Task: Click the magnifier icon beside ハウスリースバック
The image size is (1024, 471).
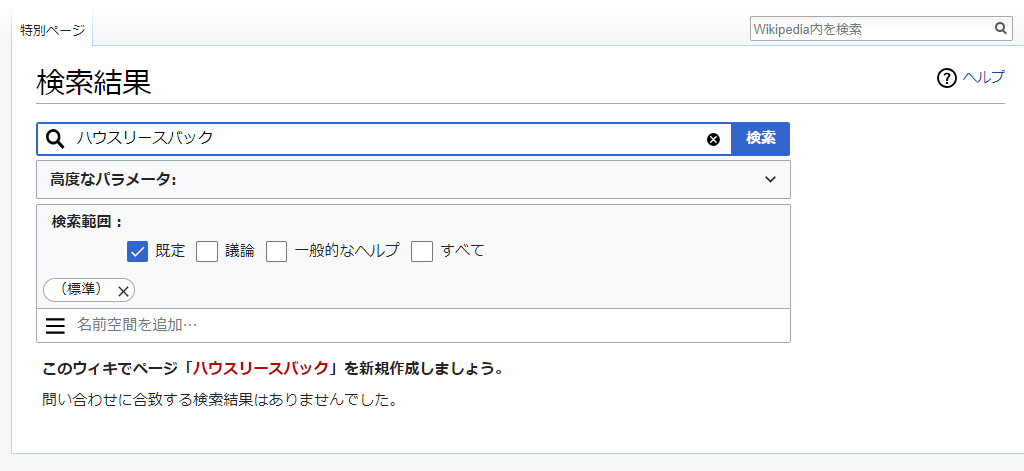Action: [56, 138]
